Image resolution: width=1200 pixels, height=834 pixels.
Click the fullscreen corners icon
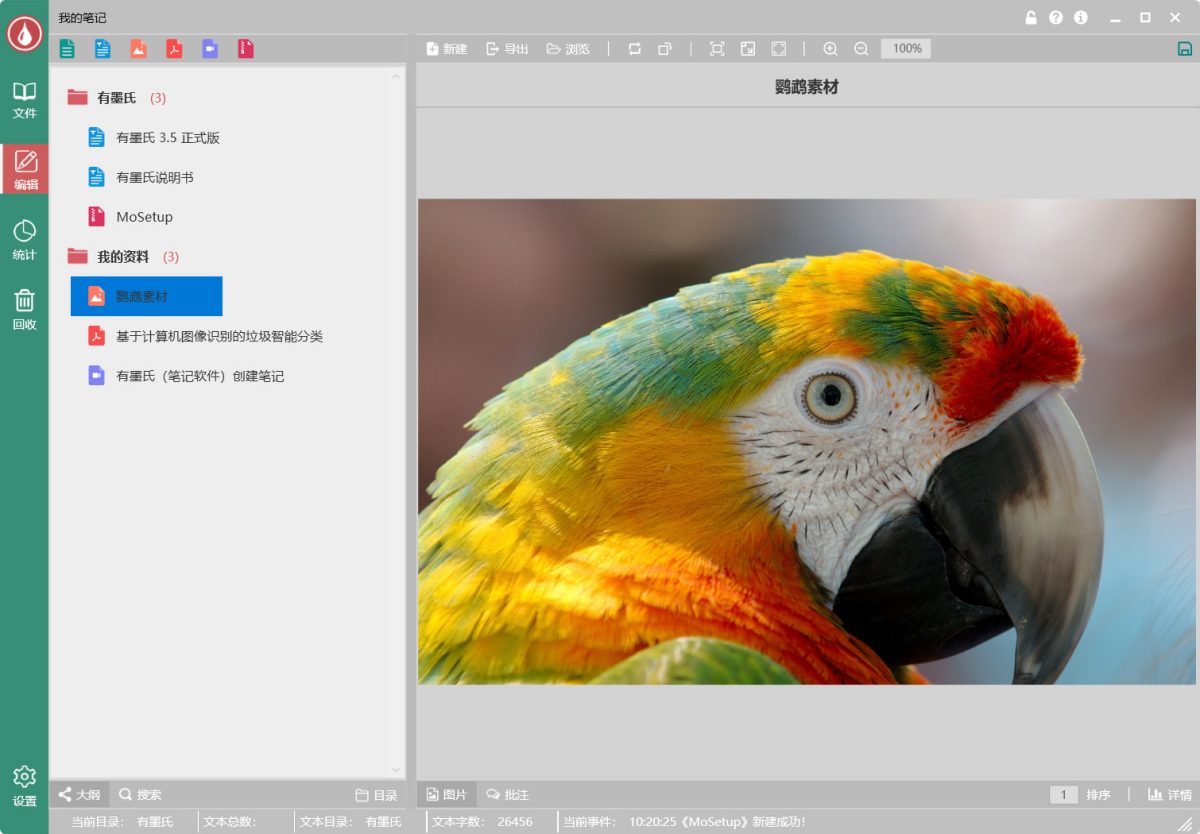point(779,48)
